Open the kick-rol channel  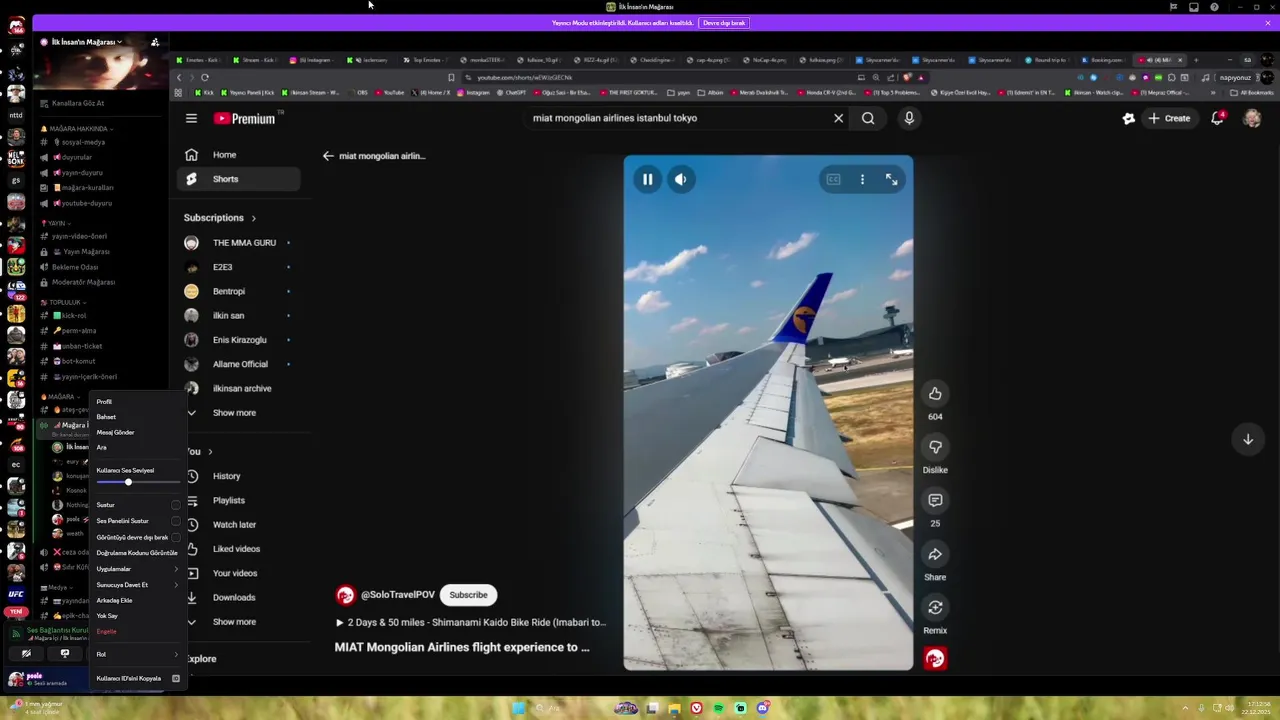point(74,316)
